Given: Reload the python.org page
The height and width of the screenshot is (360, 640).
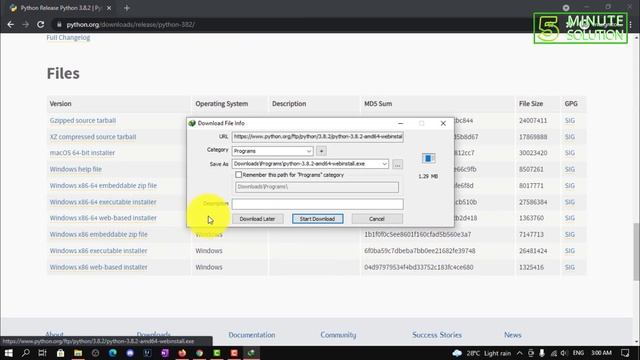Looking at the screenshot, I should click(40, 24).
